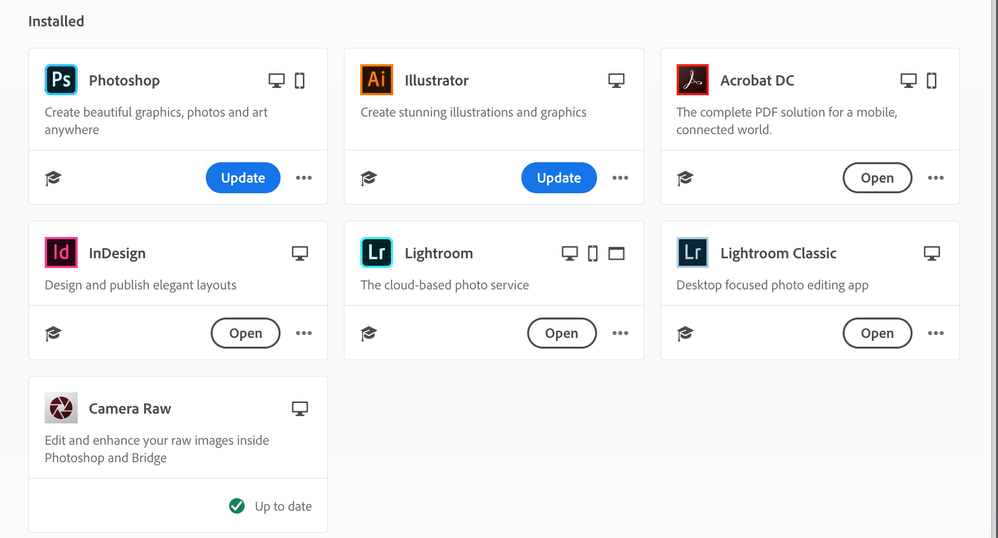
Task: Click the Lightroom web platform icon
Action: (617, 254)
